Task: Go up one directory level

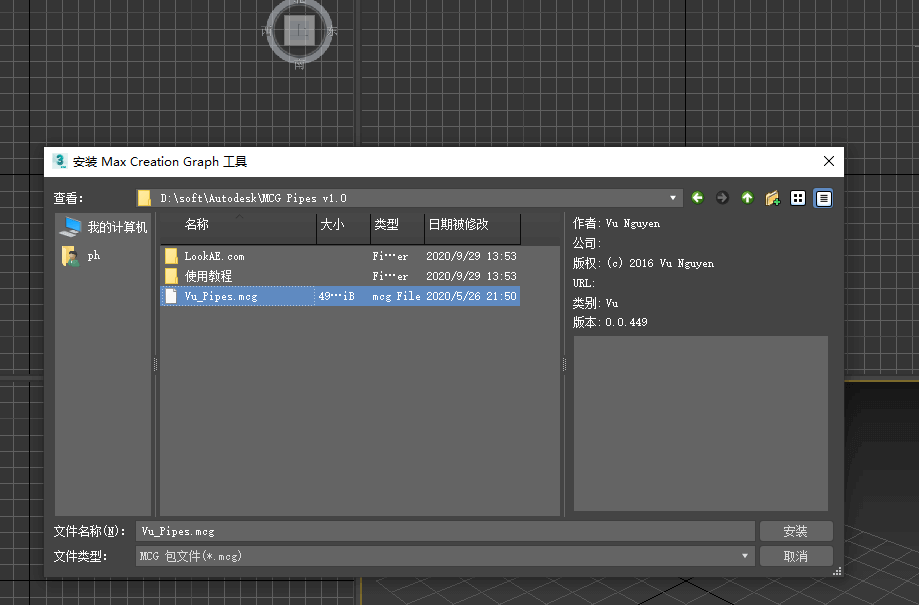Action: 747,198
